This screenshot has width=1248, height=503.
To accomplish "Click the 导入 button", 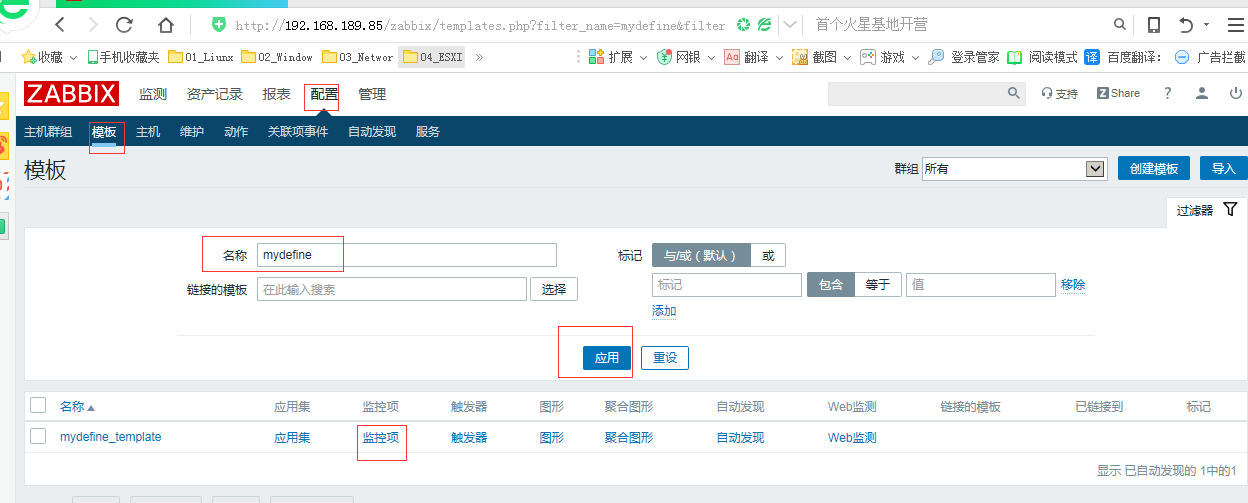I will click(x=1223, y=169).
